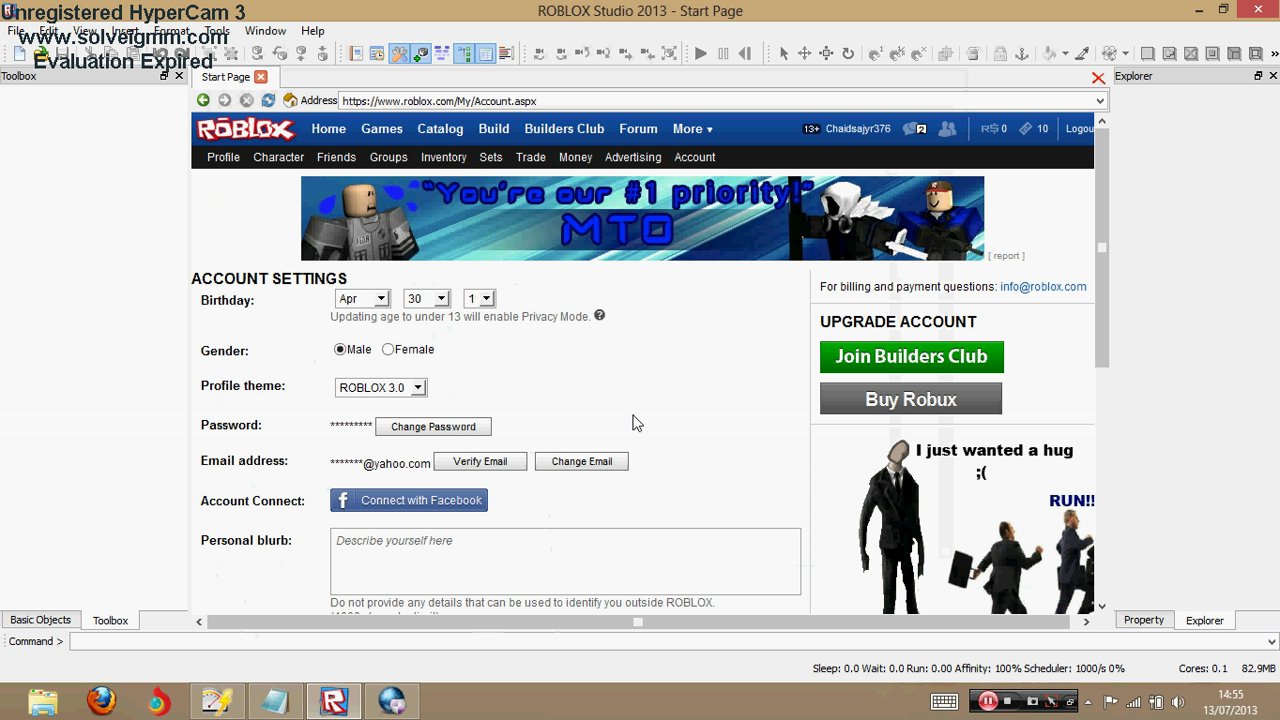
Task: Select the Move tool in the toolbar
Action: click(804, 54)
